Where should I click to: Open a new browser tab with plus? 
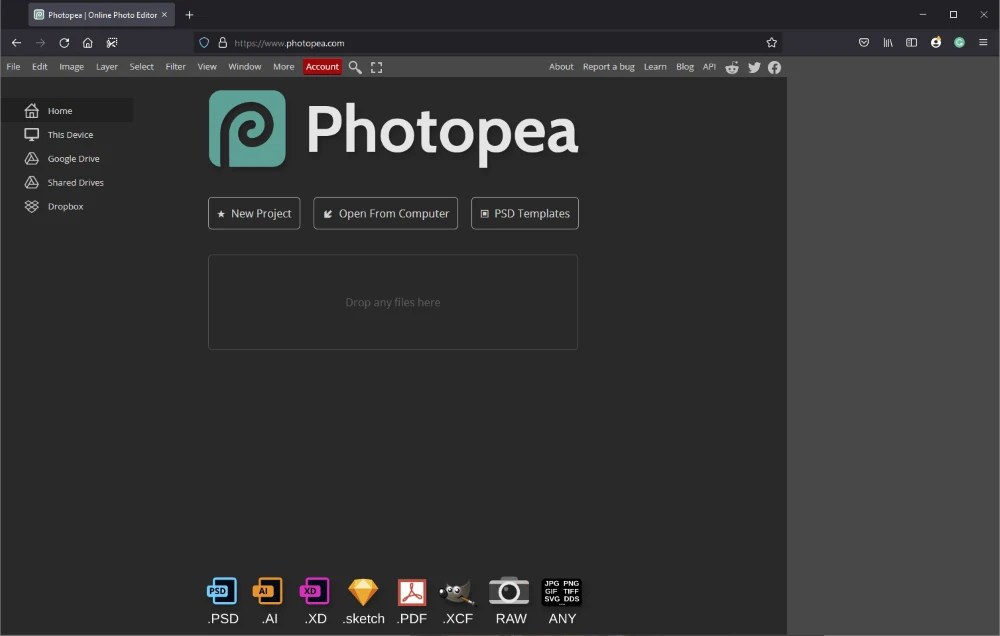pos(189,15)
